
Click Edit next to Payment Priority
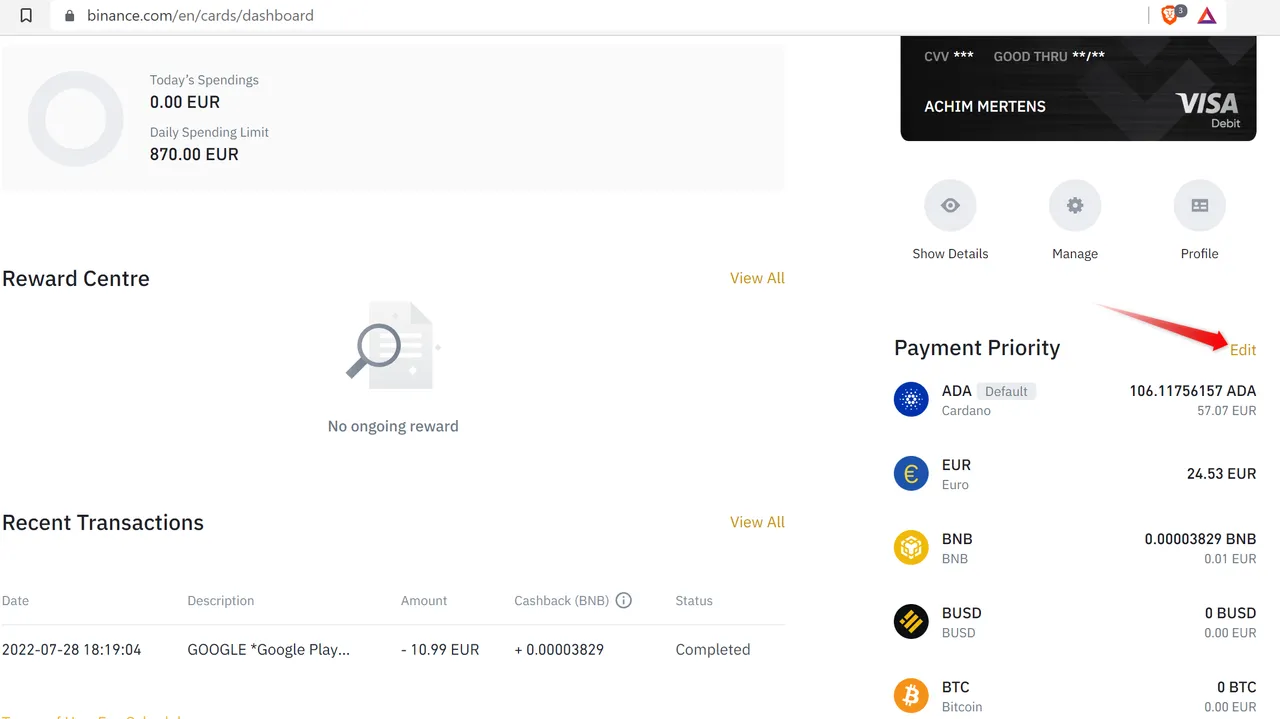click(x=1243, y=349)
